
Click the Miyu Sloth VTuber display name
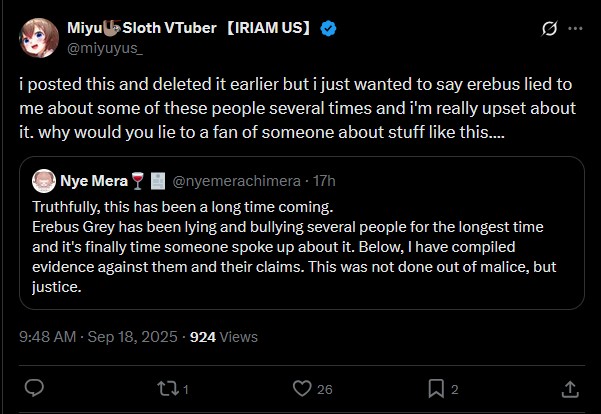[190, 28]
